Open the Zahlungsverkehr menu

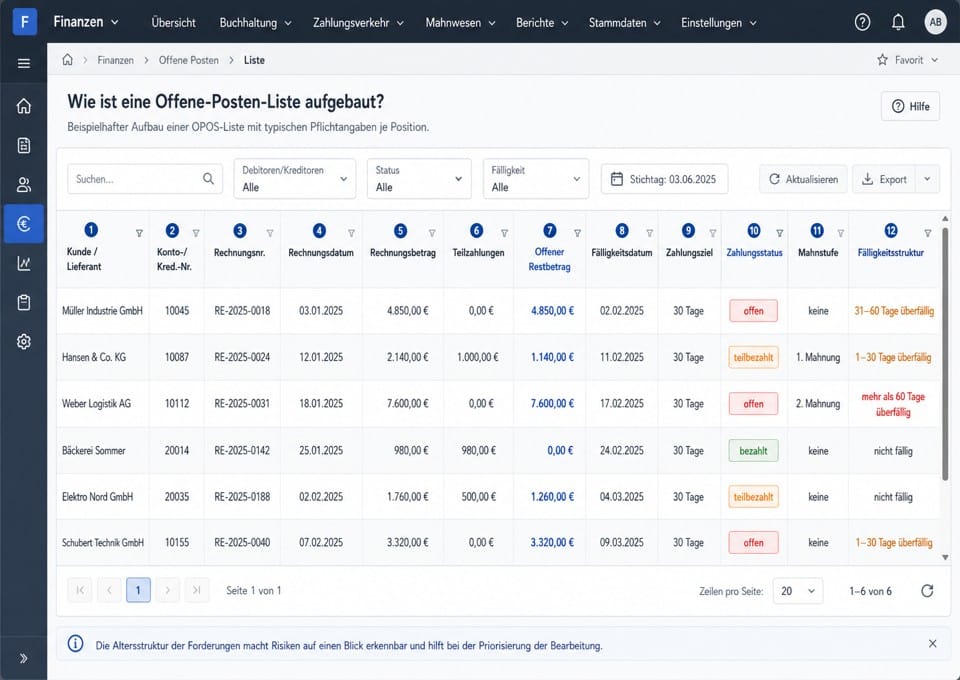(358, 23)
